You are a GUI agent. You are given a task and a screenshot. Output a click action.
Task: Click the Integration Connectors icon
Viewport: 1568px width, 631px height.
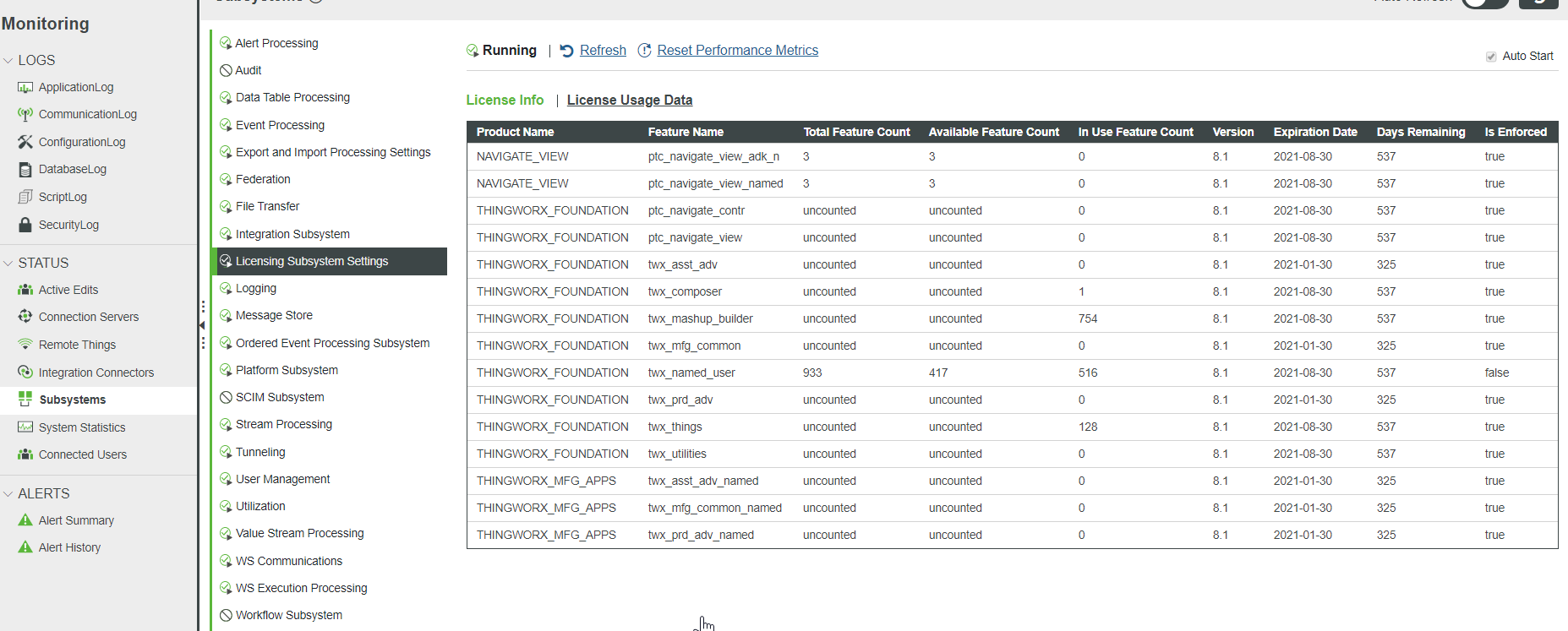25,373
